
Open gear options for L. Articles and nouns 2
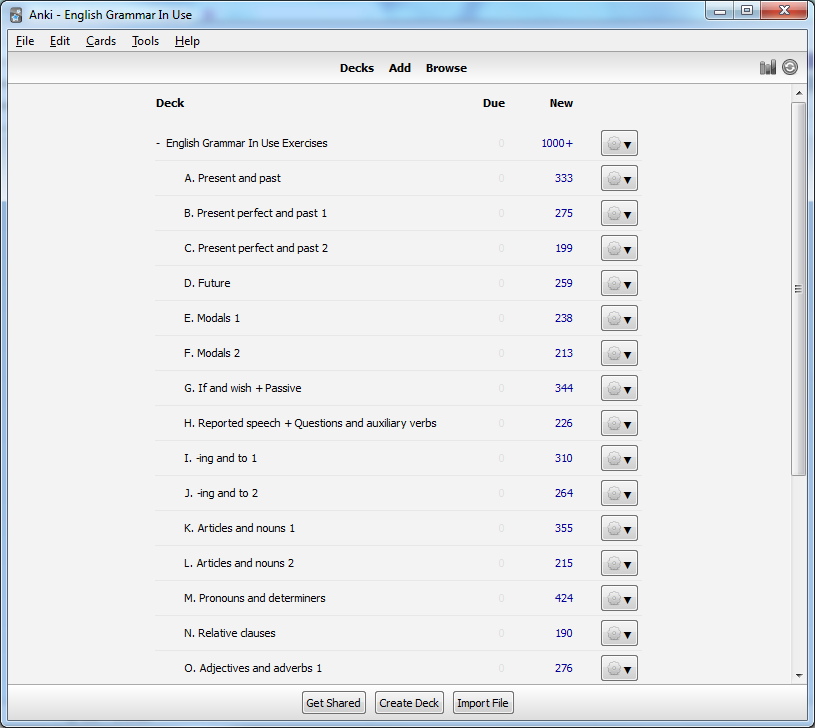619,563
